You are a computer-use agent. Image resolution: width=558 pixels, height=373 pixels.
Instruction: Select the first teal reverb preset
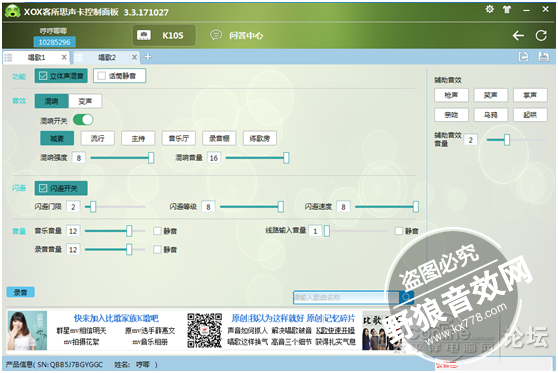point(57,138)
